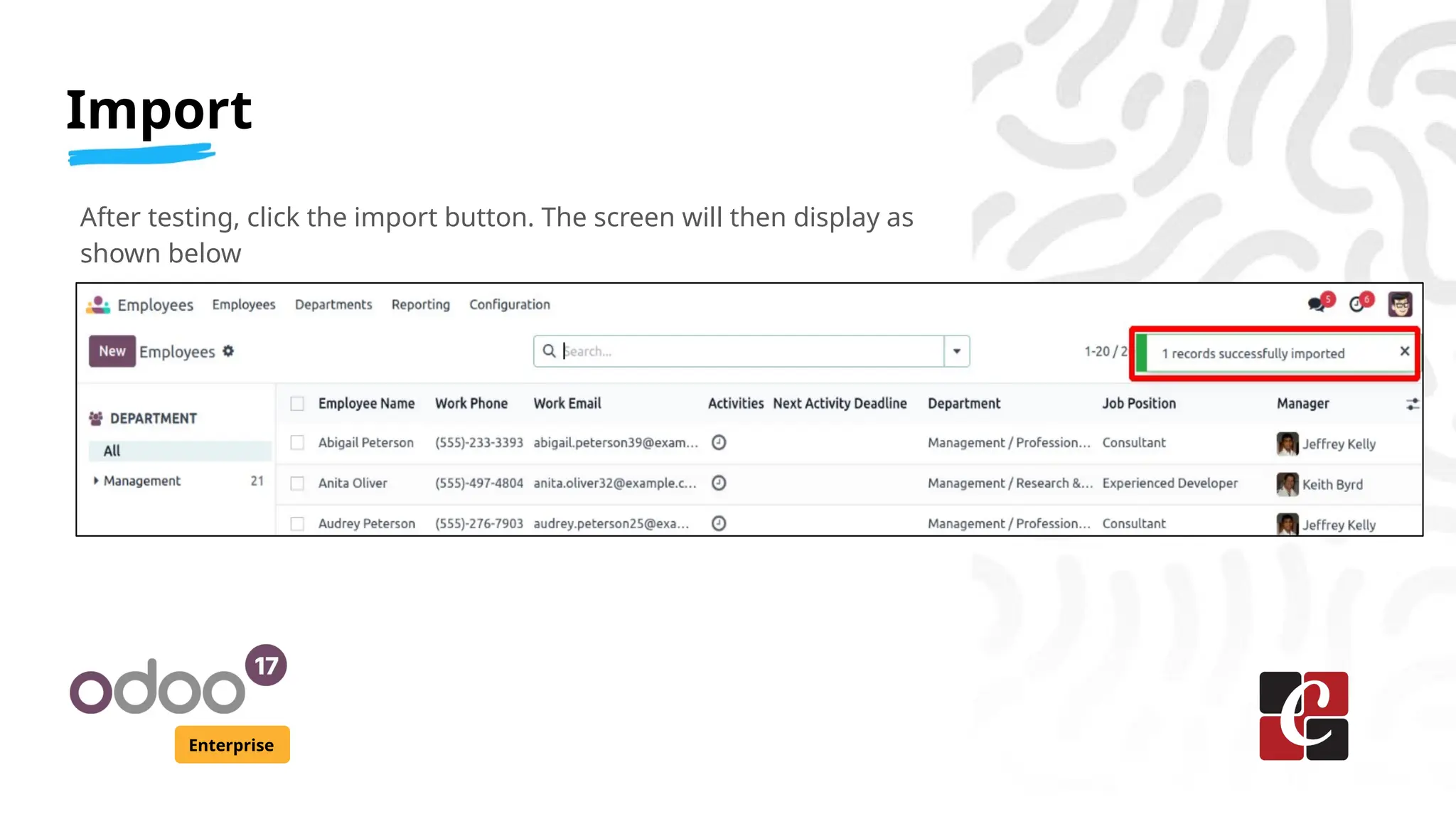Viewport: 1456px width, 819px height.
Task: Click the Management count 21
Action: [x=257, y=481]
